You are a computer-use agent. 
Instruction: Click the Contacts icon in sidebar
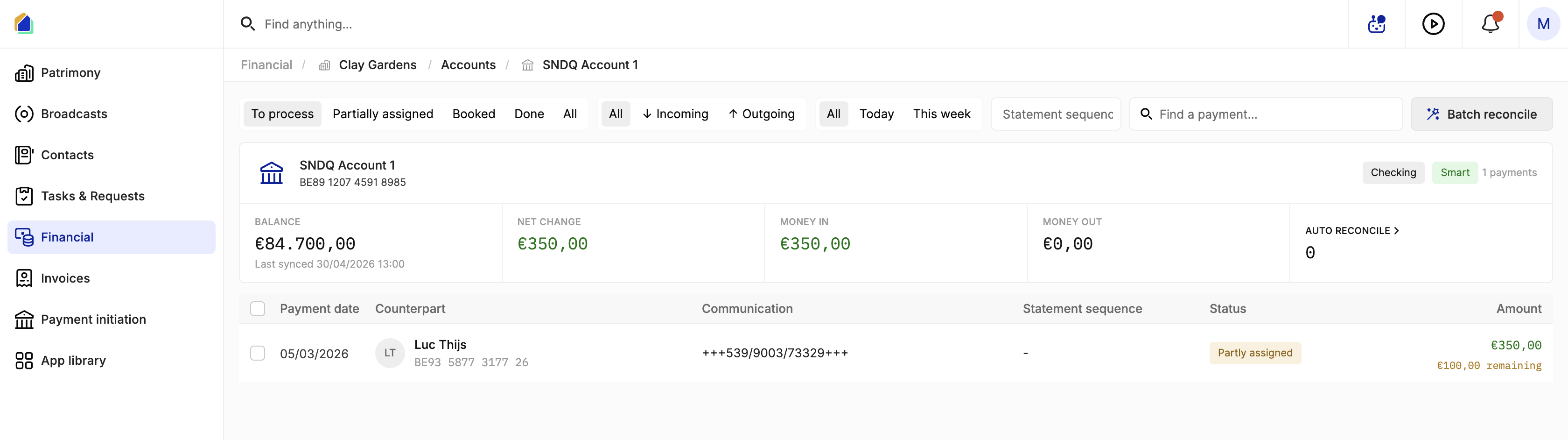click(24, 155)
